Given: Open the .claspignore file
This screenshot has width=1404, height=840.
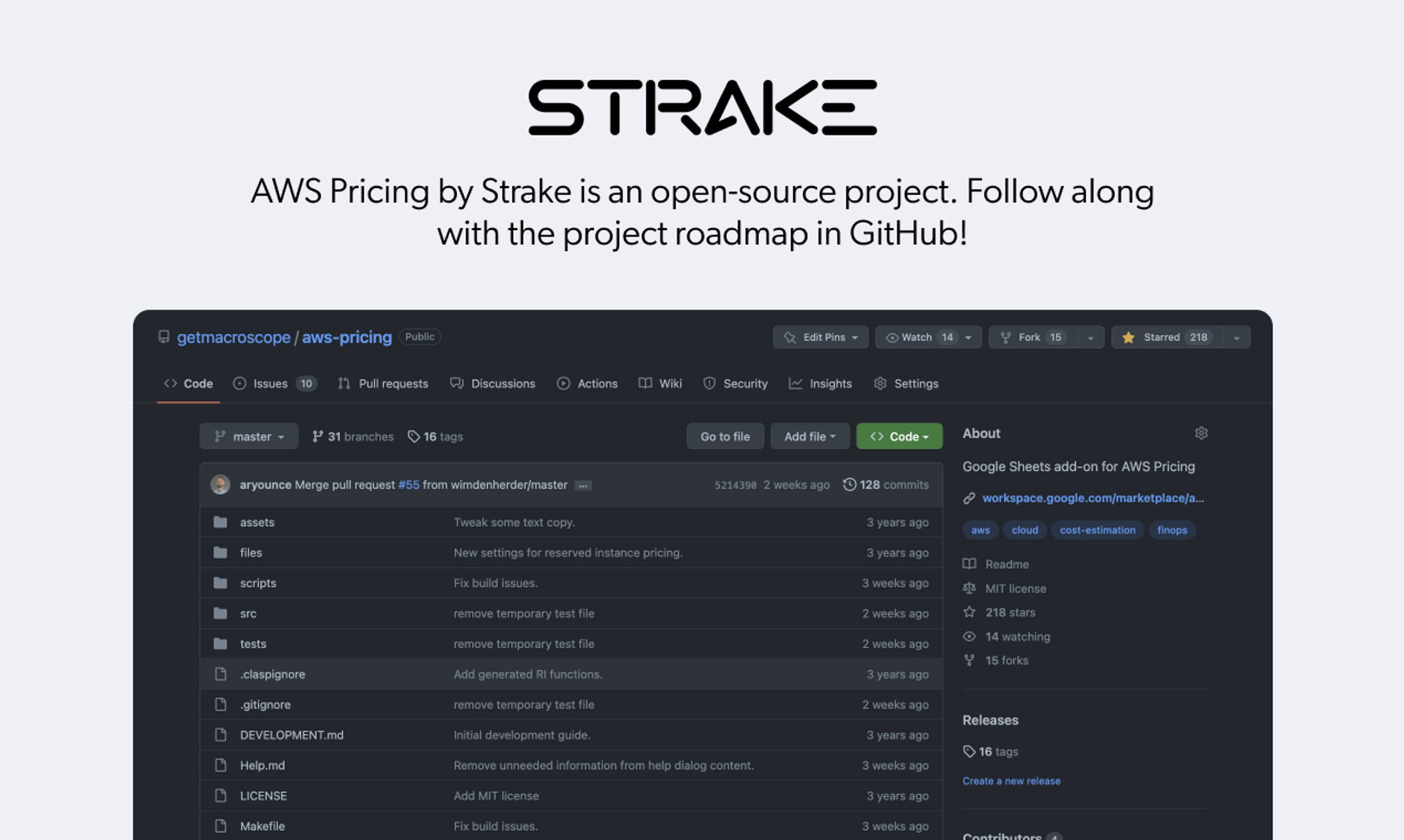Looking at the screenshot, I should tap(272, 674).
